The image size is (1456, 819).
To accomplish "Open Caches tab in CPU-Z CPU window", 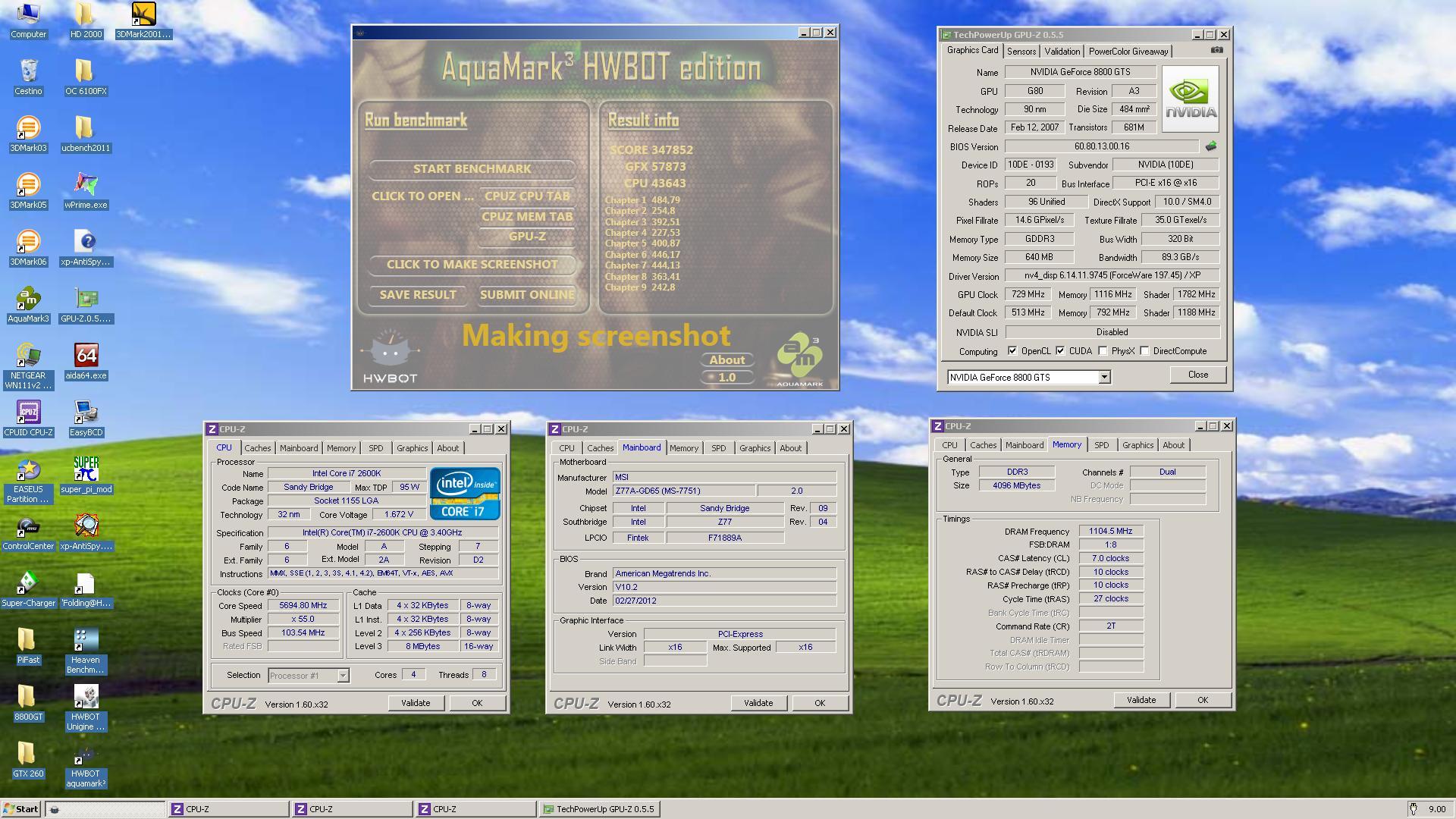I will (x=257, y=448).
